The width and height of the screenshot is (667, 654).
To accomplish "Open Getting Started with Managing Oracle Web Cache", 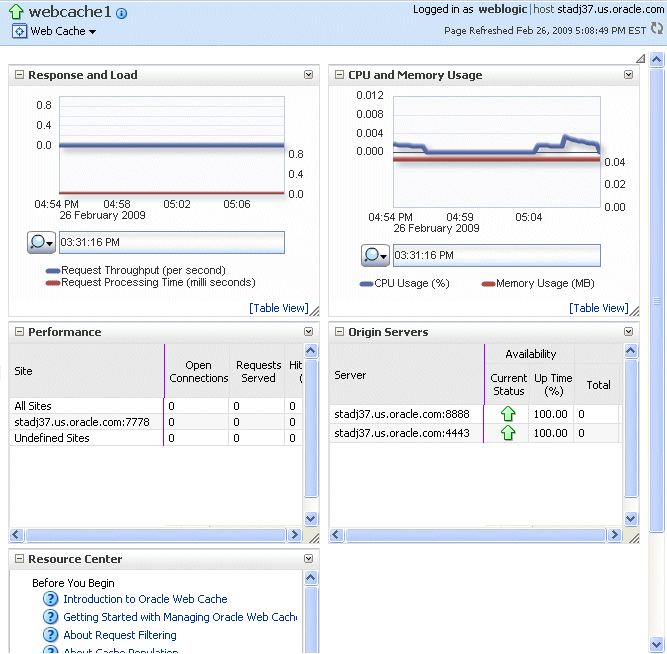I will [x=180, y=617].
